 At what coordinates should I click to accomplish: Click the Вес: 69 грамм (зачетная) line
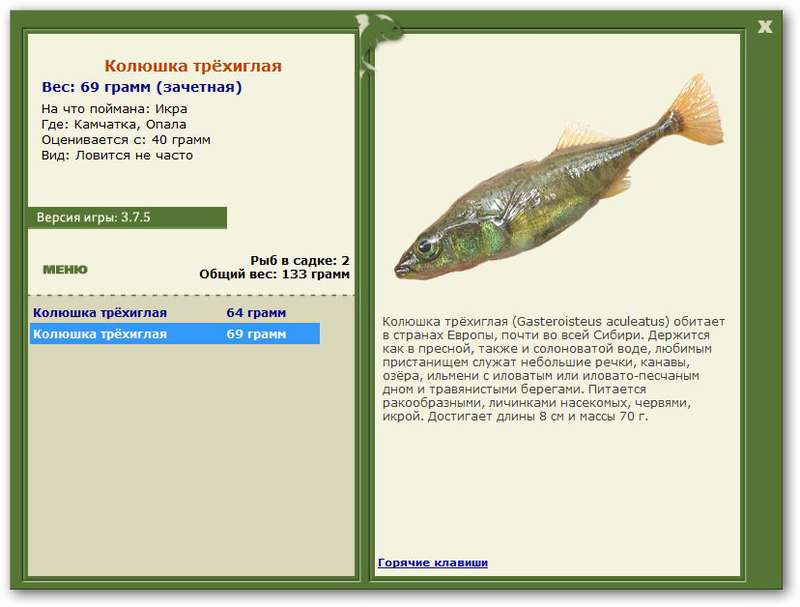[x=142, y=87]
